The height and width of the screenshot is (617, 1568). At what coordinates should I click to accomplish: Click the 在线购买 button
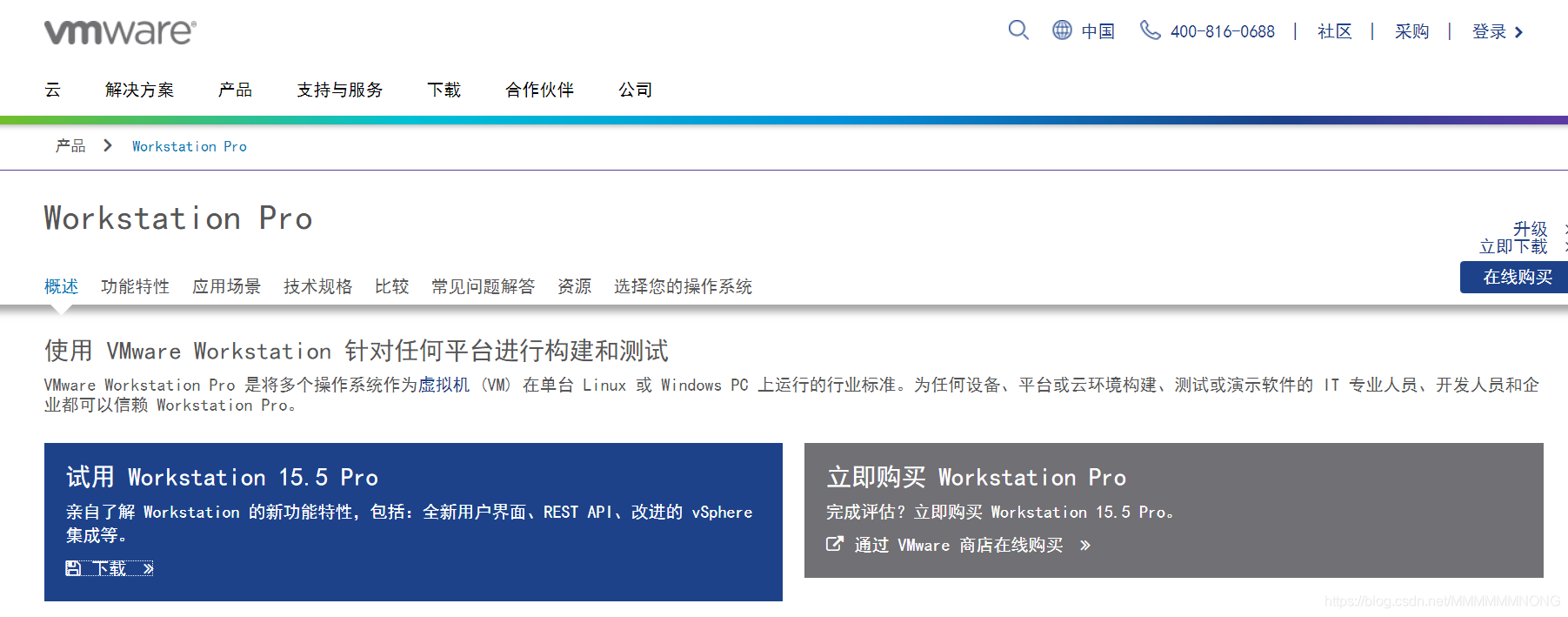coord(1514,277)
